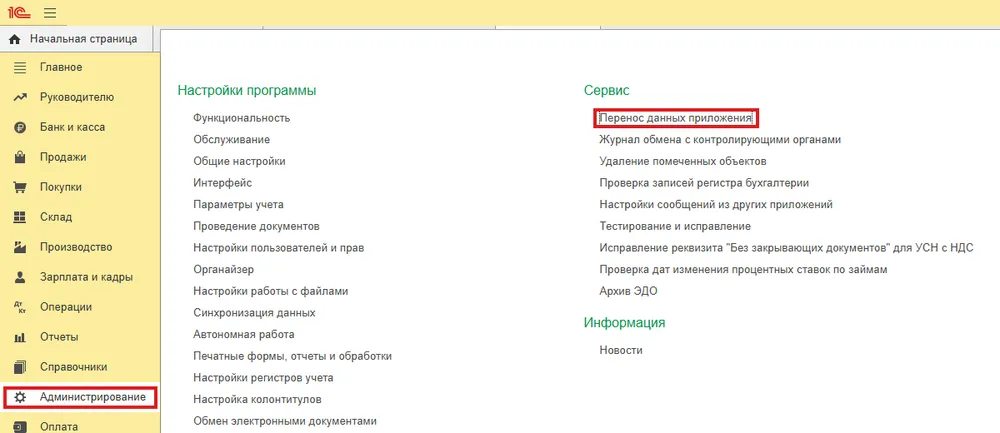Open the Производство section

(76, 247)
